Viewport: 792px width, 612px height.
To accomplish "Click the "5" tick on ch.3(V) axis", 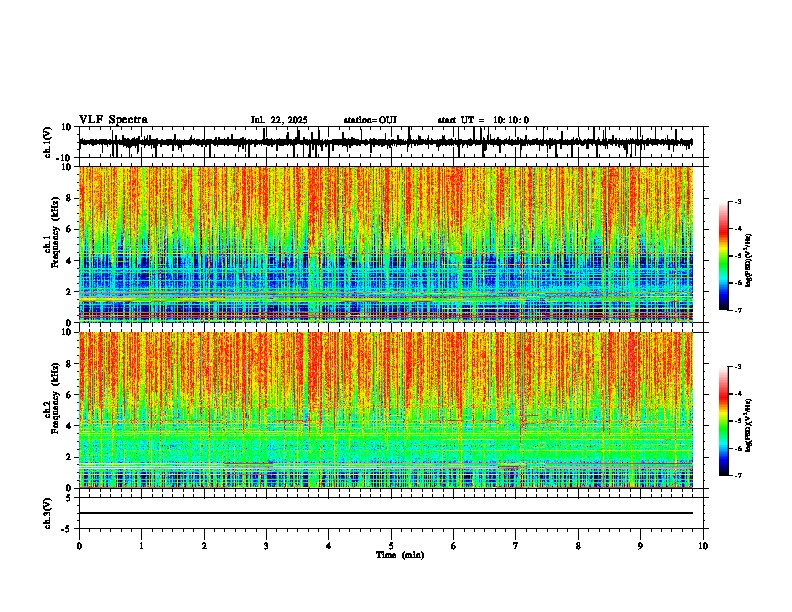I will (x=70, y=497).
